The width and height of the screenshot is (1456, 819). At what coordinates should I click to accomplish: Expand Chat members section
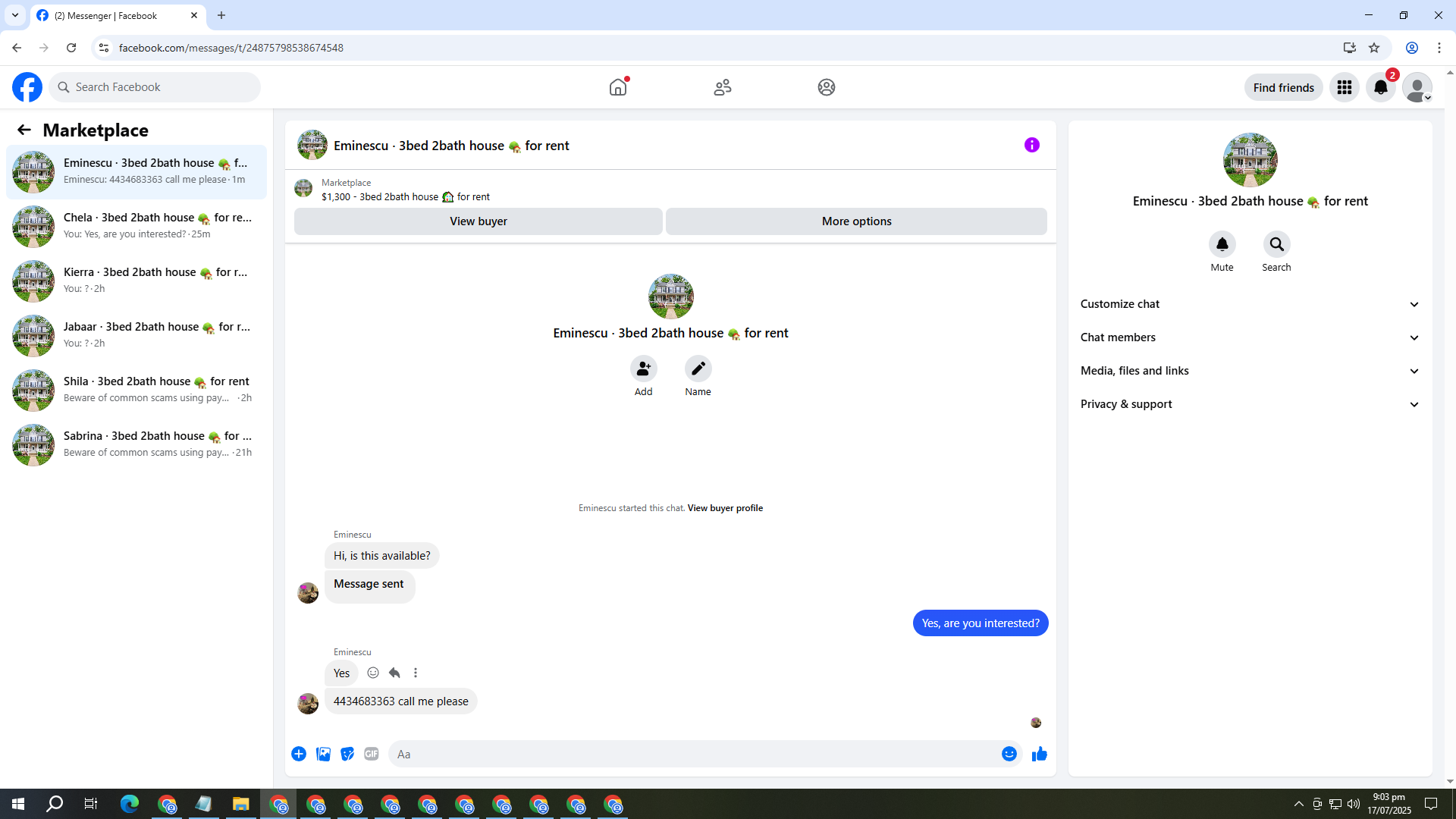pyautogui.click(x=1250, y=337)
